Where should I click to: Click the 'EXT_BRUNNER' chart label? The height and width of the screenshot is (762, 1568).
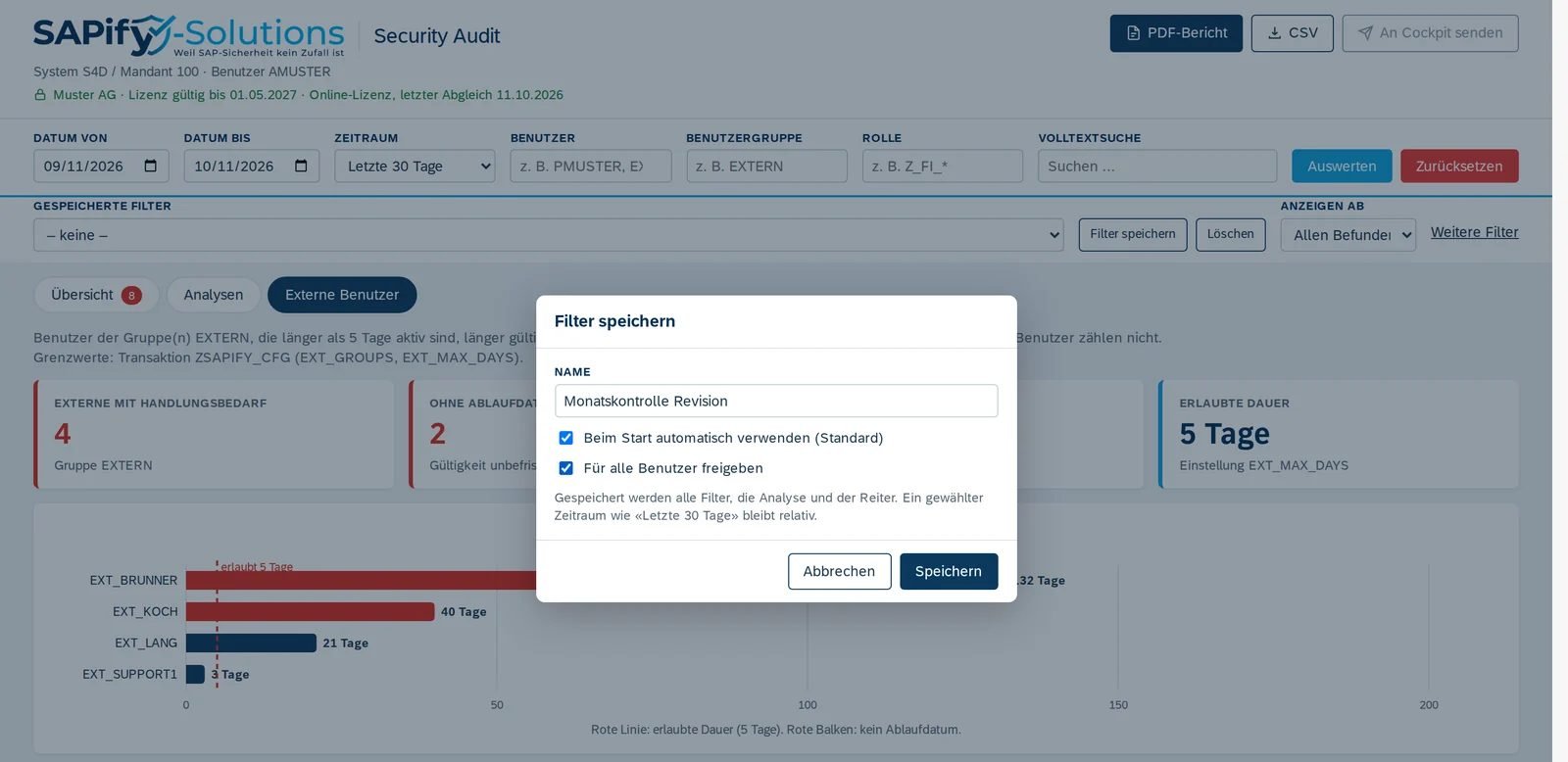tap(133, 581)
